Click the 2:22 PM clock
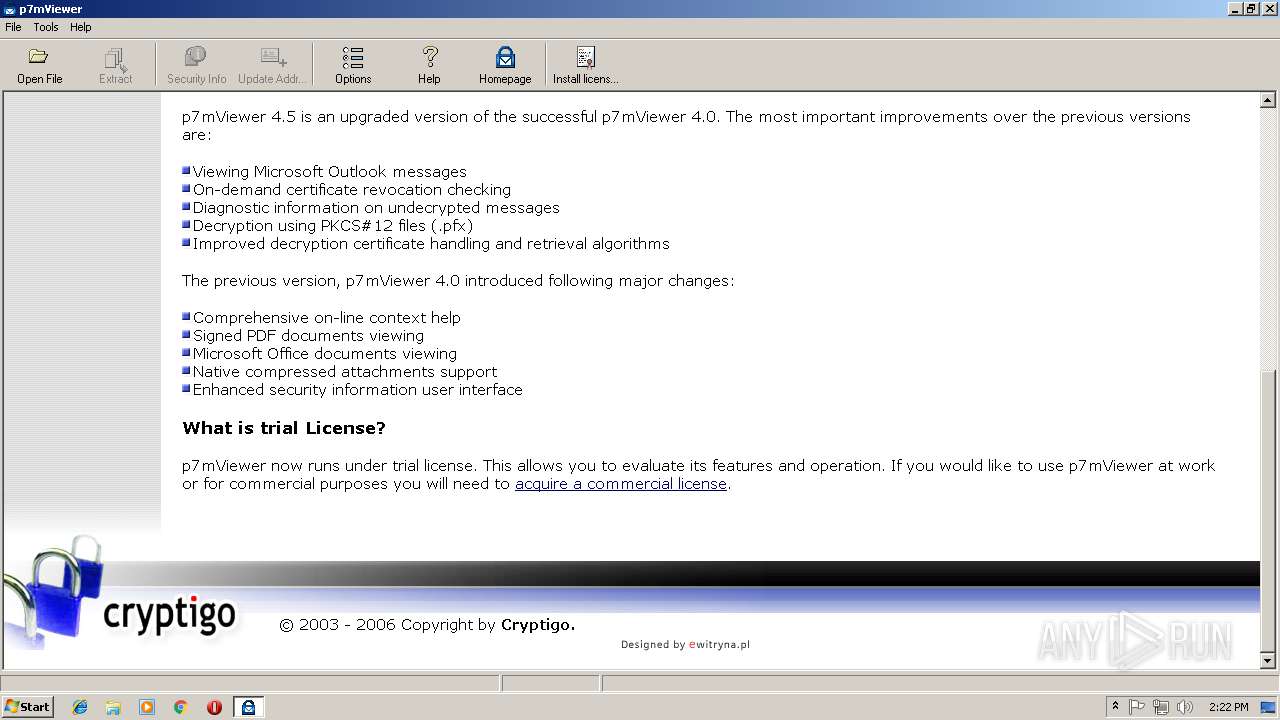Screen dimensions: 1280x720 (x=1228, y=707)
